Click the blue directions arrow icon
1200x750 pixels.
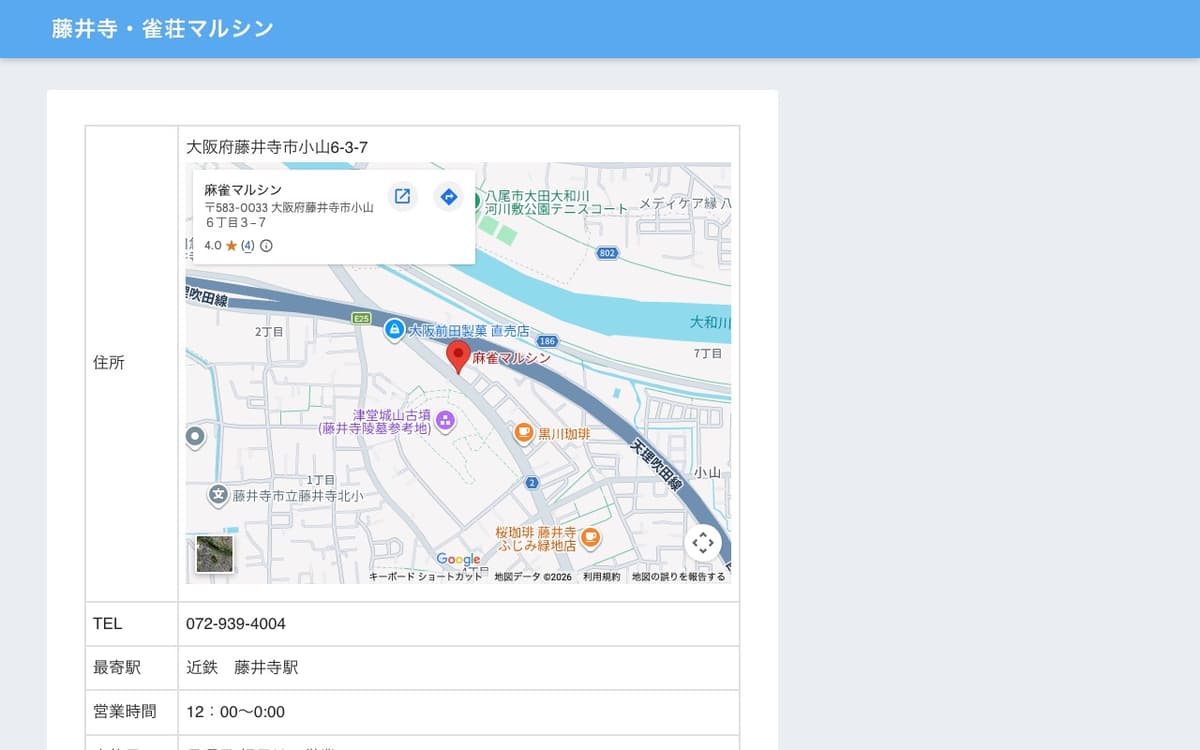pos(449,196)
